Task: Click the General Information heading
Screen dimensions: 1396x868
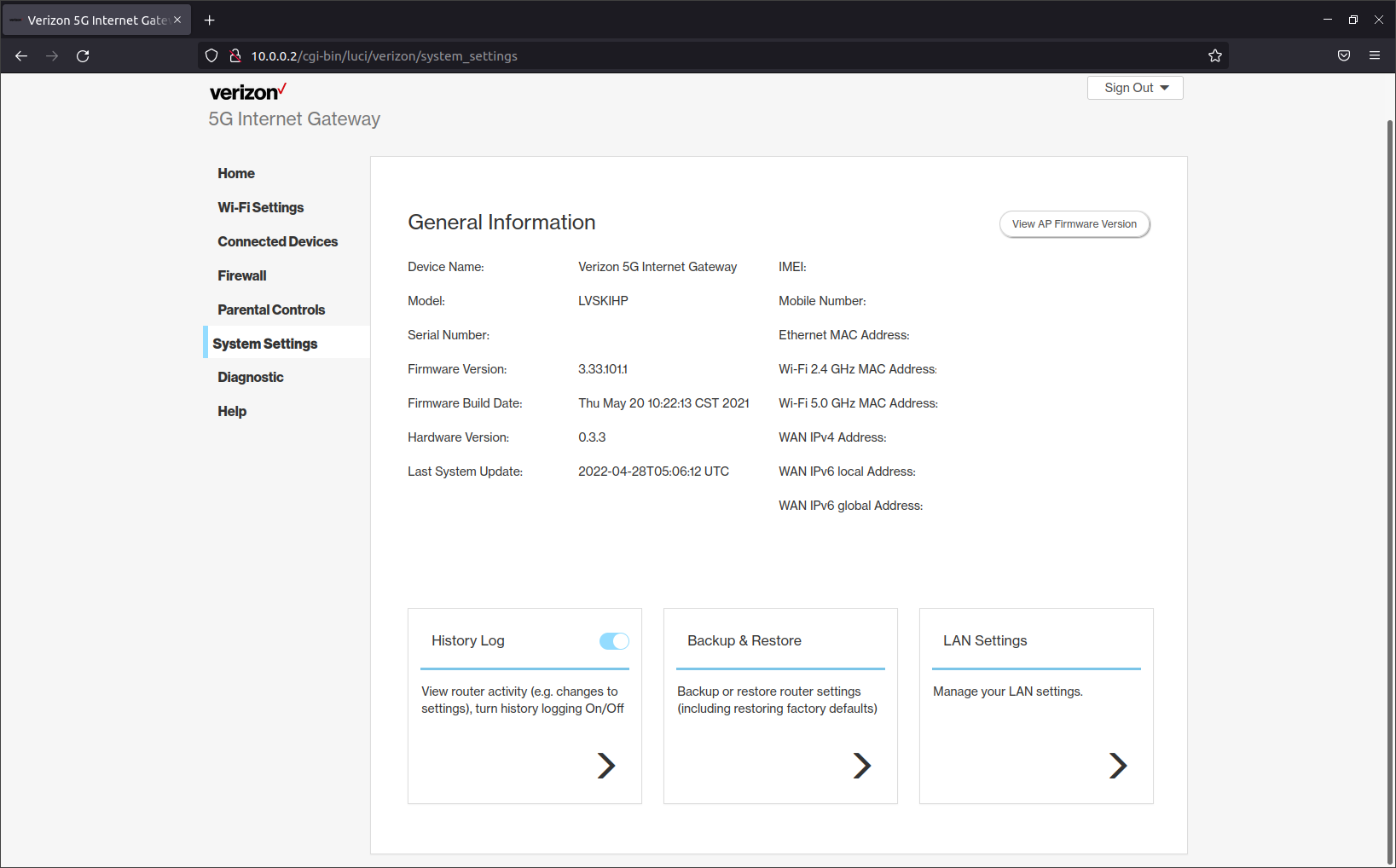Action: coord(501,223)
